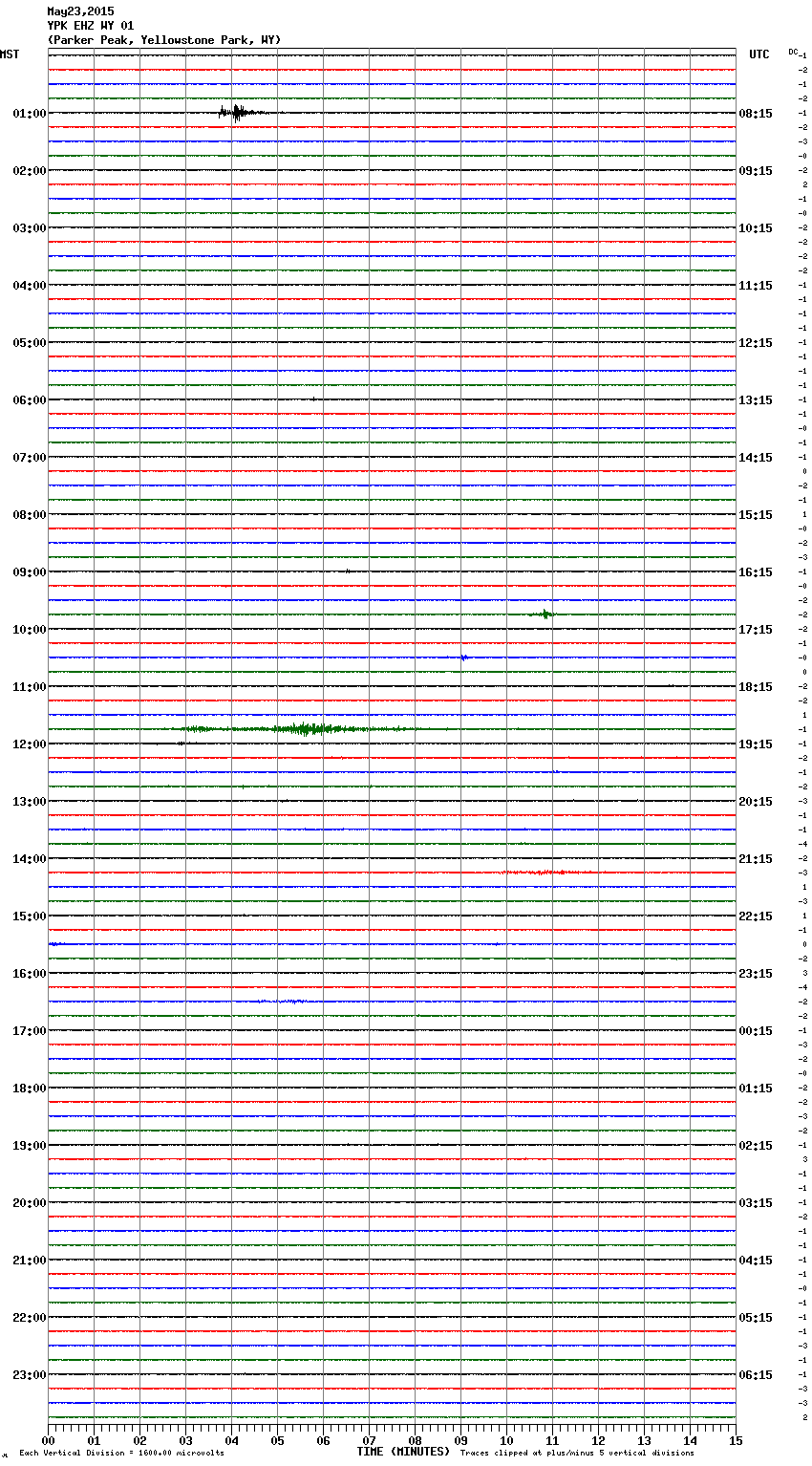Viewport: 812px width, 1466px height.
Task: Click the green seismic spike near minute 11
Action: [545, 614]
